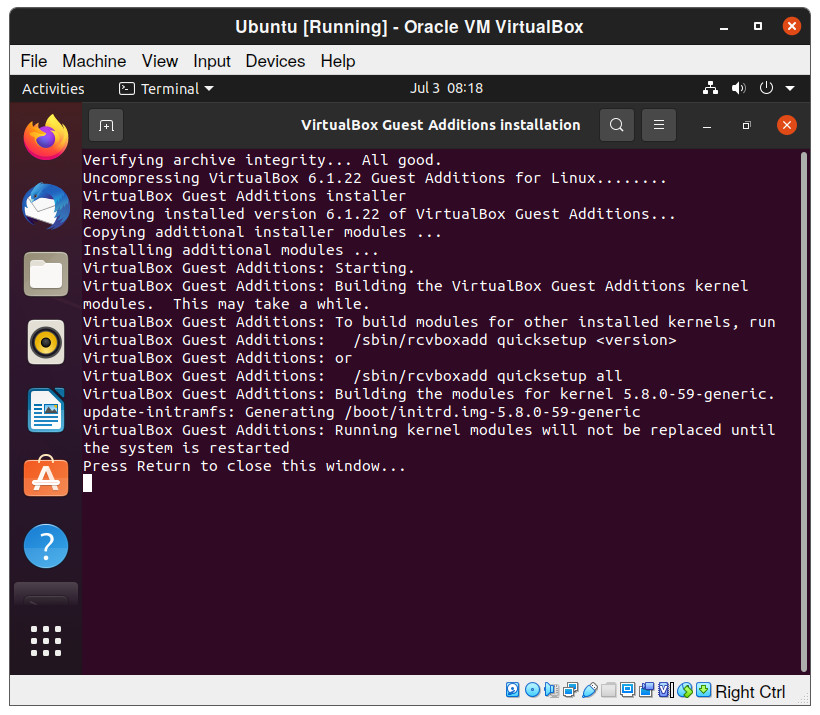Click 'Verifying archive integrity... All good.' line
The height and width of the screenshot is (715, 820).
pos(262,160)
